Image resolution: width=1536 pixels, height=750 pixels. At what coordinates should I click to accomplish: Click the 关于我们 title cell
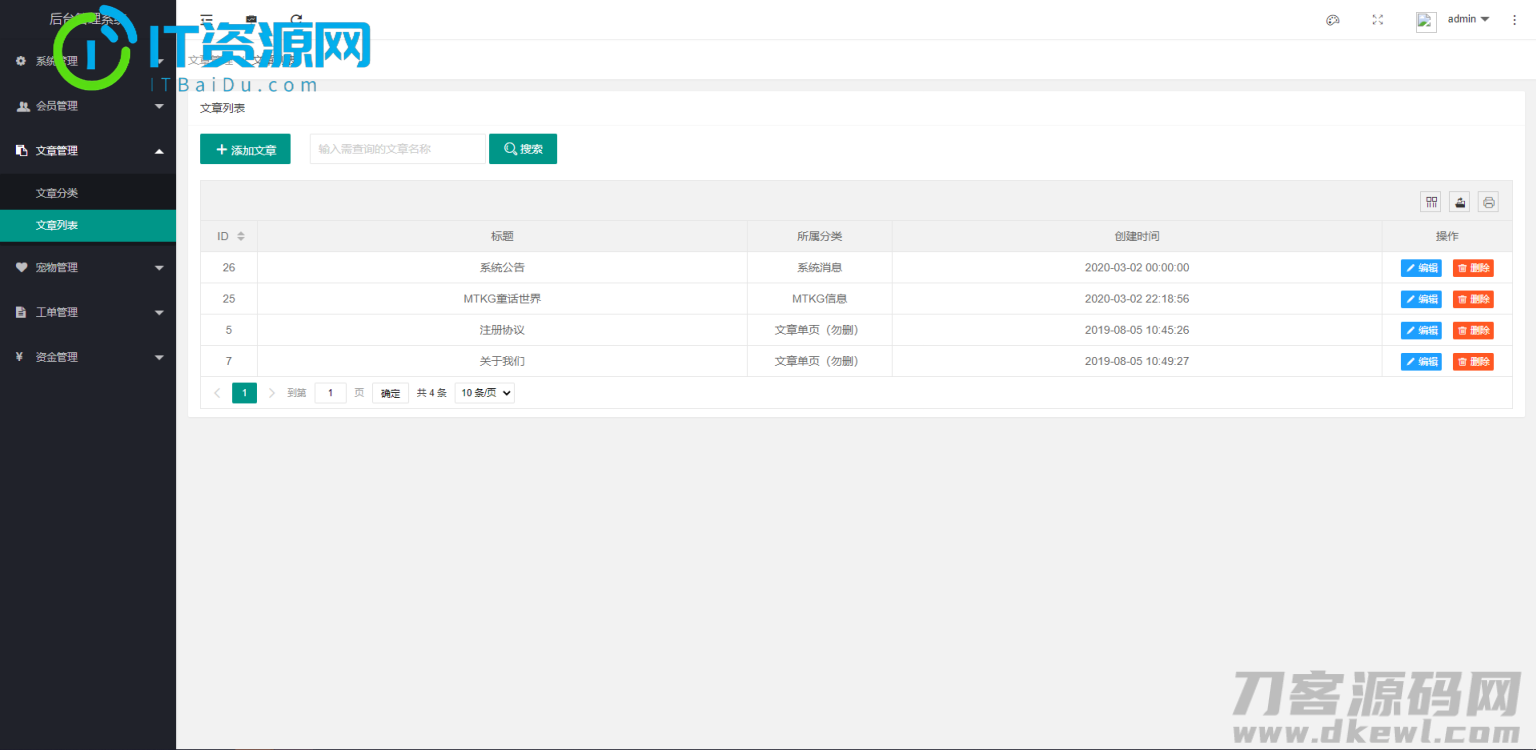click(x=502, y=361)
